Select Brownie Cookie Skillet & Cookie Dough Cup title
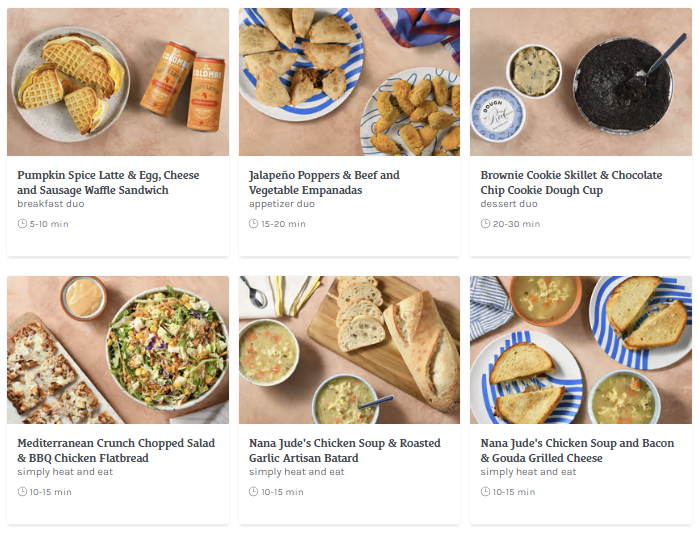 click(x=571, y=182)
